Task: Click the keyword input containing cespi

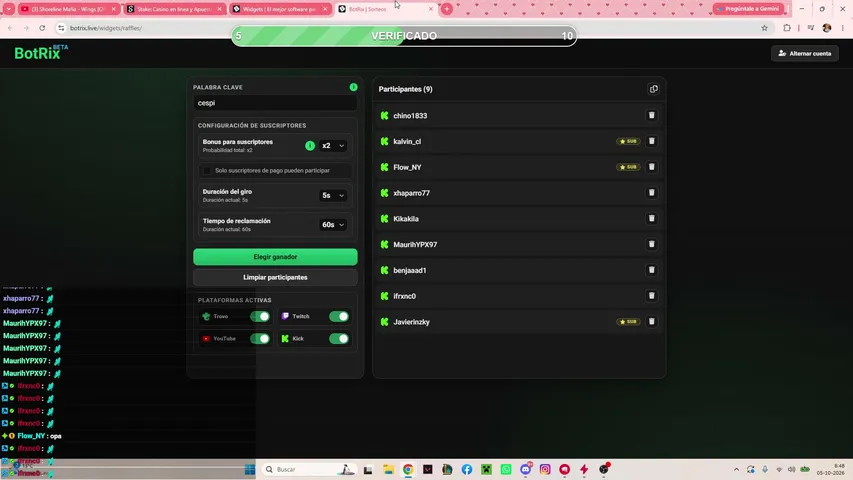Action: [x=275, y=103]
